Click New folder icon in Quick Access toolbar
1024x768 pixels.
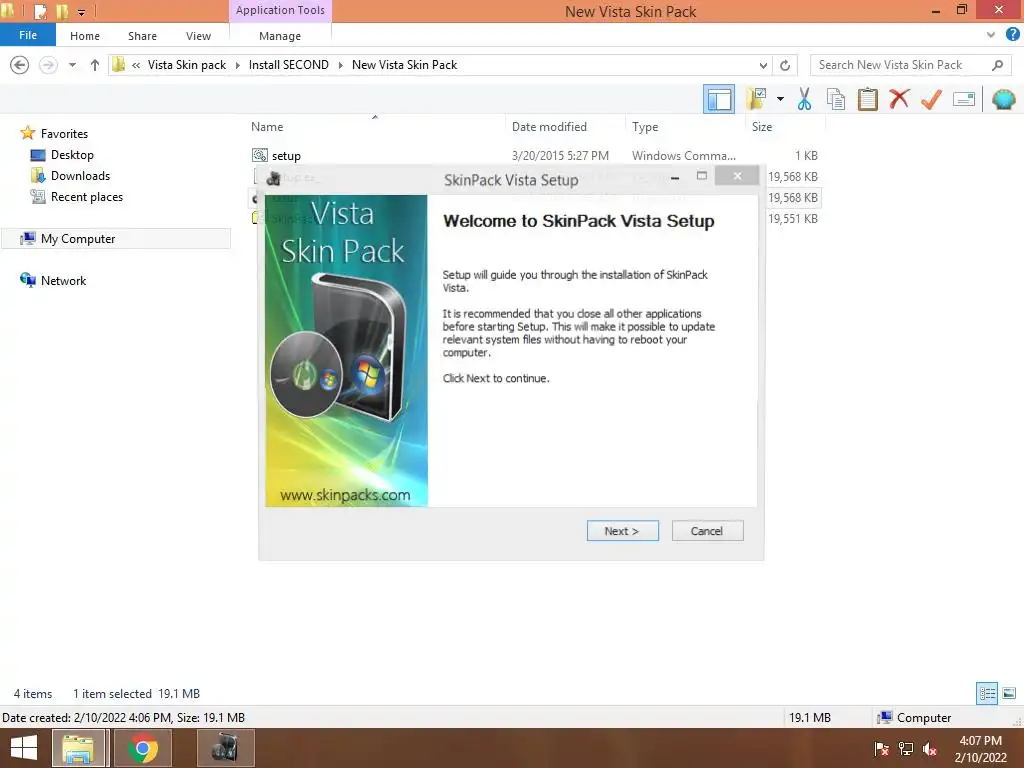point(62,11)
